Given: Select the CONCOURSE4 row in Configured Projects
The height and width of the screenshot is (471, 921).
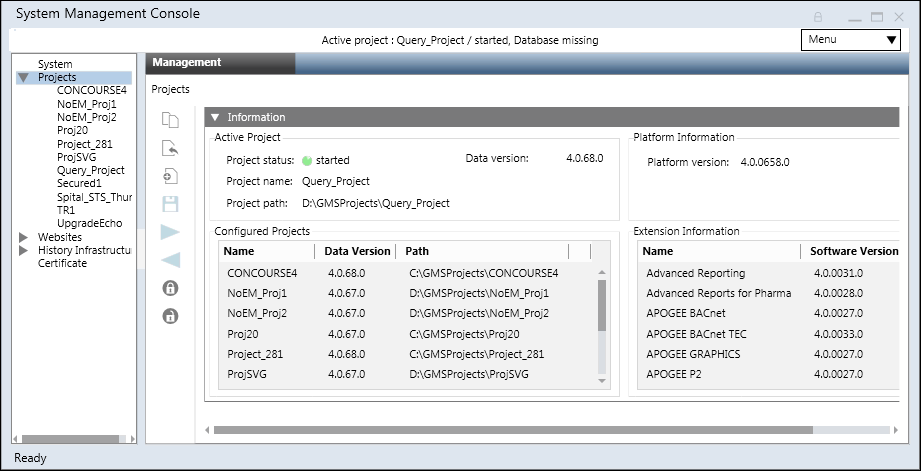Looking at the screenshot, I should 262,273.
